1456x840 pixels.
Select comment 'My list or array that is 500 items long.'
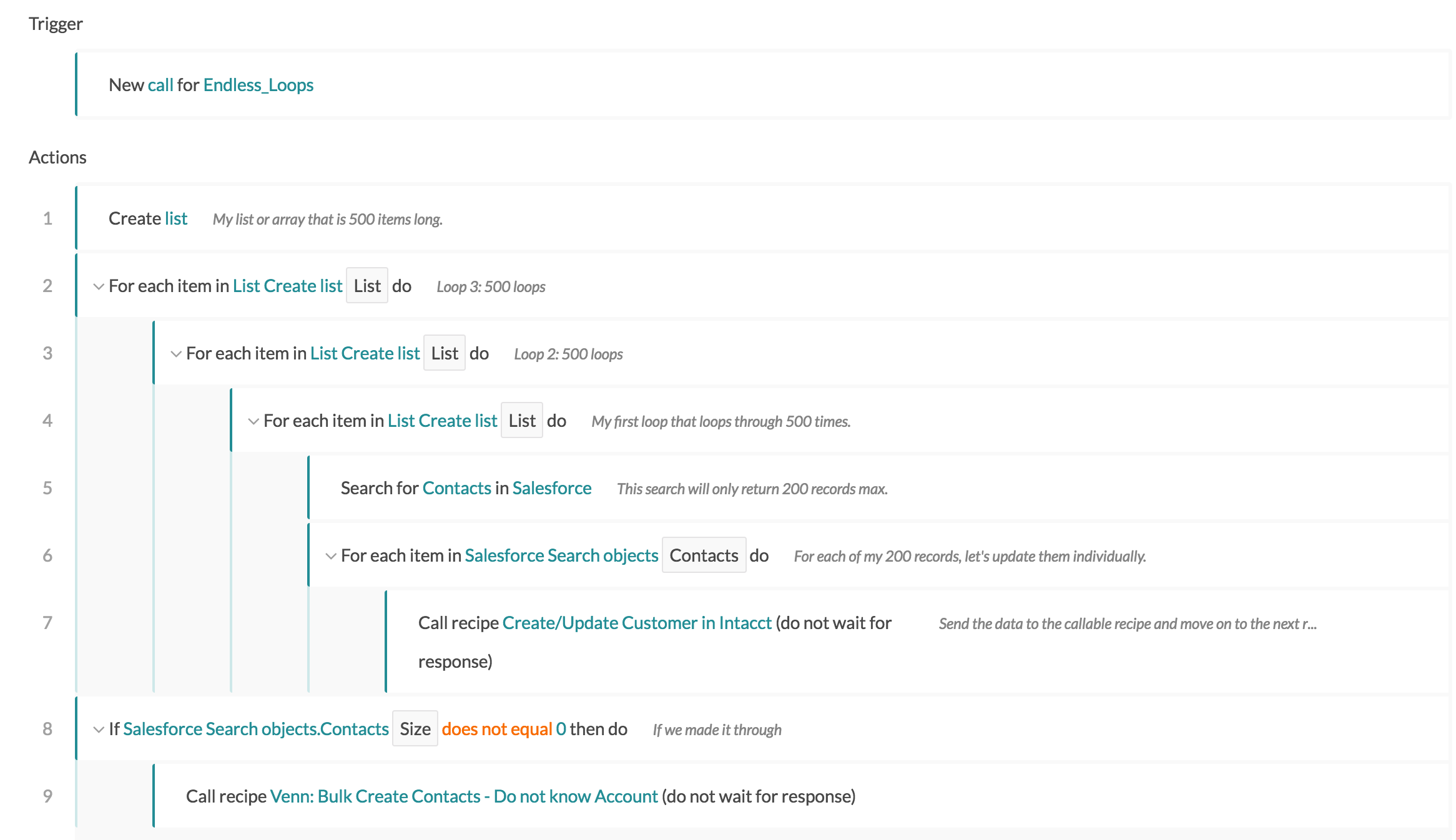(x=328, y=219)
